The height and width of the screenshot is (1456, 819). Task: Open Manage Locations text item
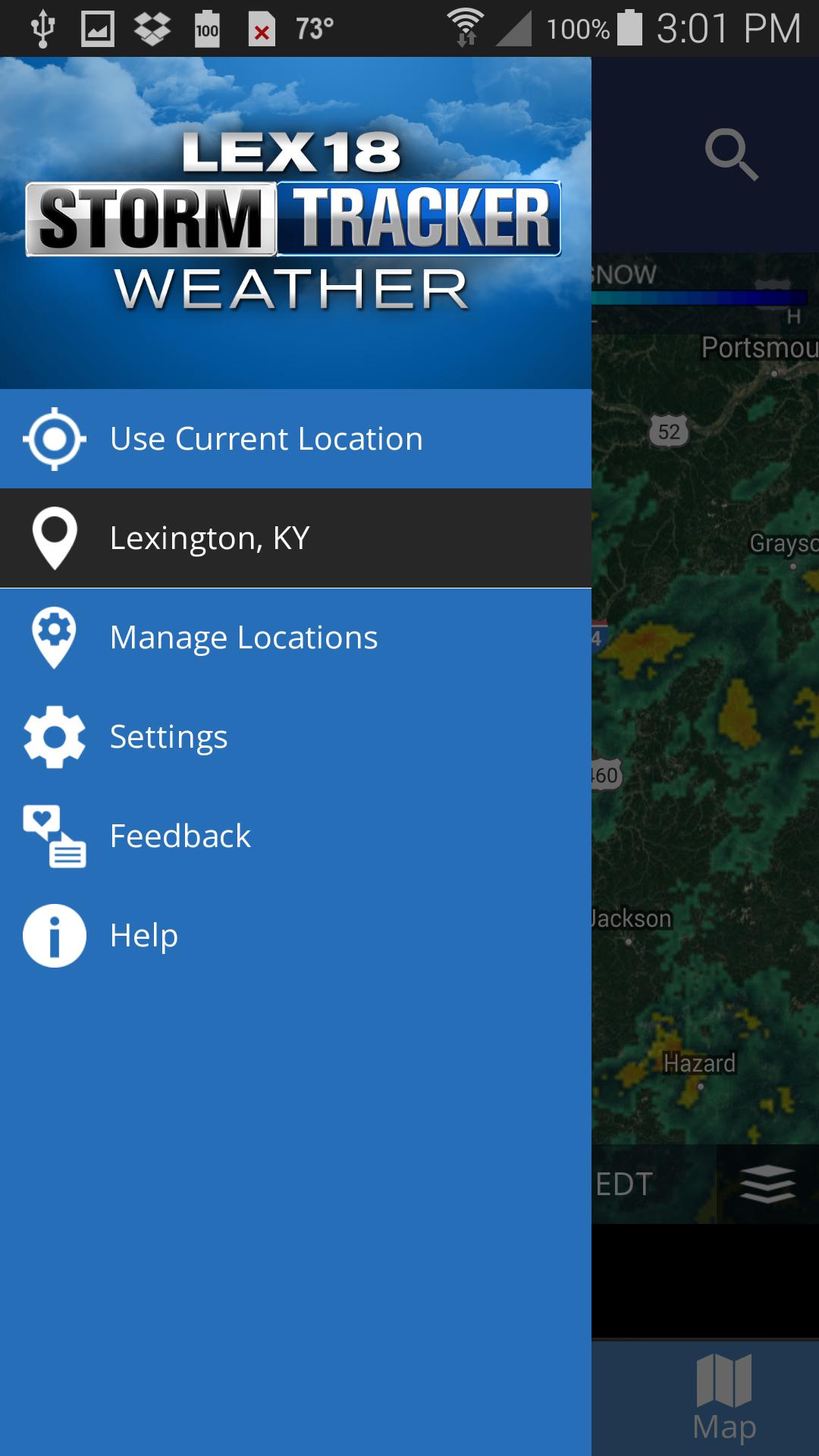click(x=243, y=638)
